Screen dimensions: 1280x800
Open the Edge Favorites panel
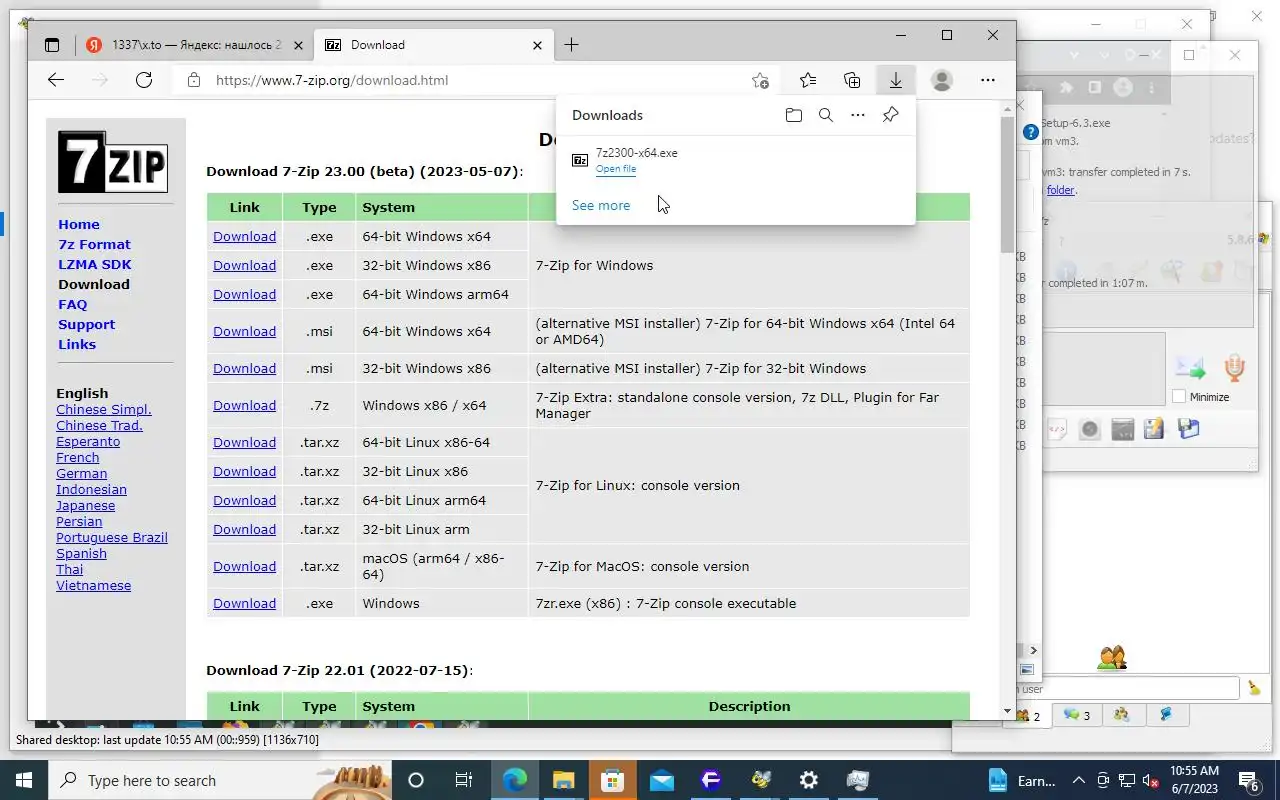click(x=808, y=80)
